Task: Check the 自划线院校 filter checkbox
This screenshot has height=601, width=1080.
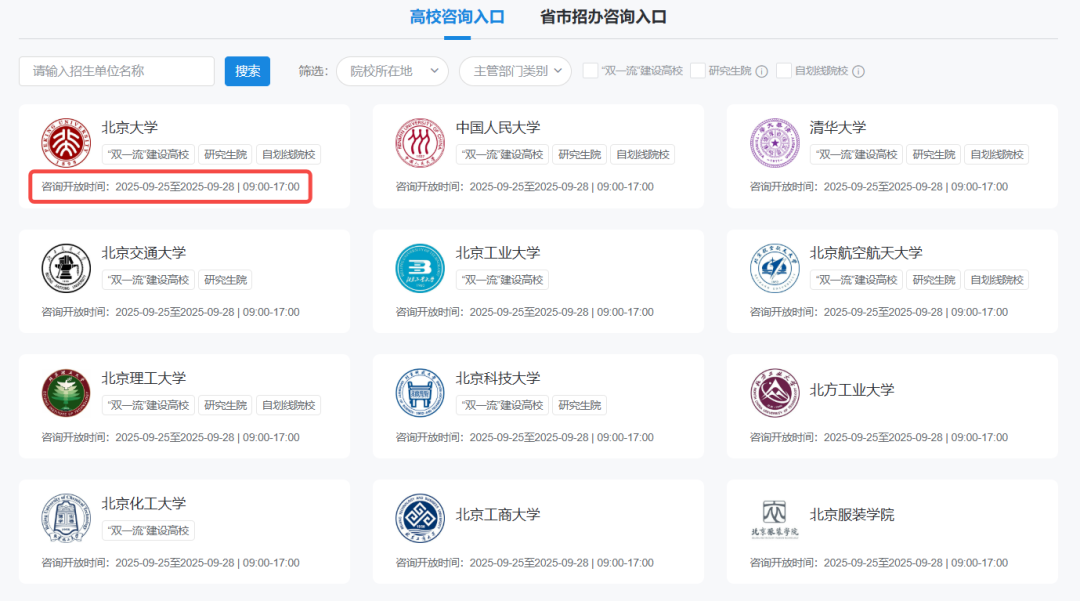Action: point(784,71)
